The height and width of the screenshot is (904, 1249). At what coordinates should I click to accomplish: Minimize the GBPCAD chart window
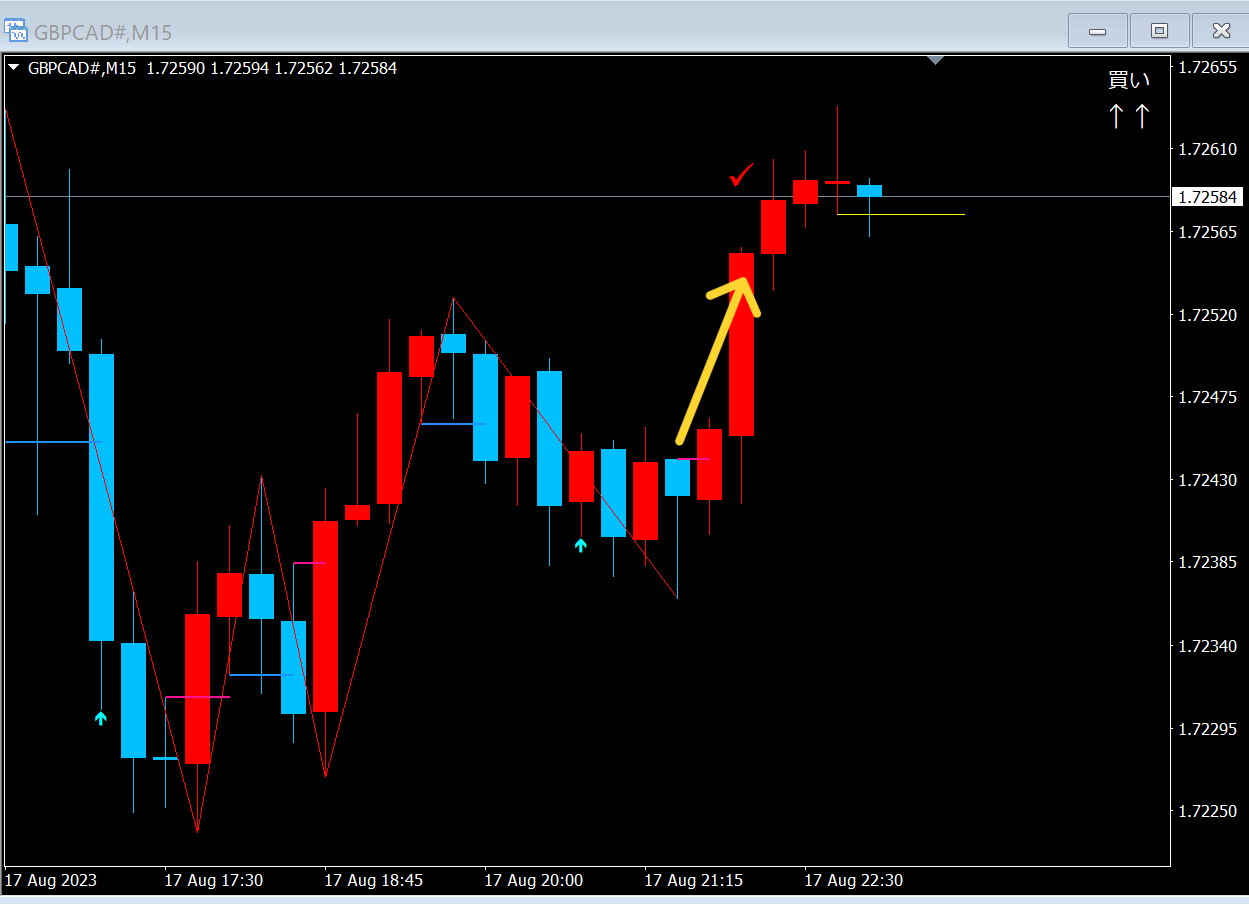click(1097, 31)
